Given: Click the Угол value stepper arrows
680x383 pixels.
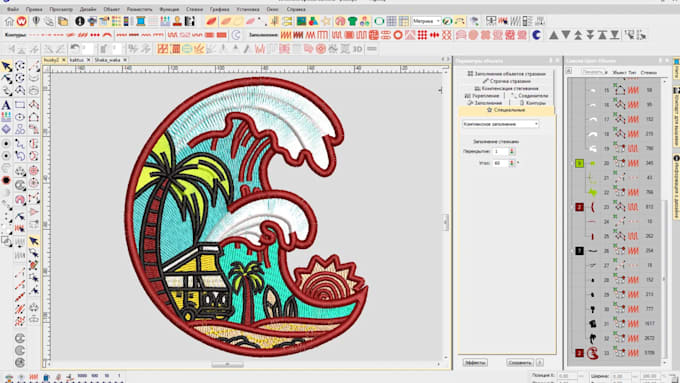Looking at the screenshot, I should pyautogui.click(x=512, y=163).
